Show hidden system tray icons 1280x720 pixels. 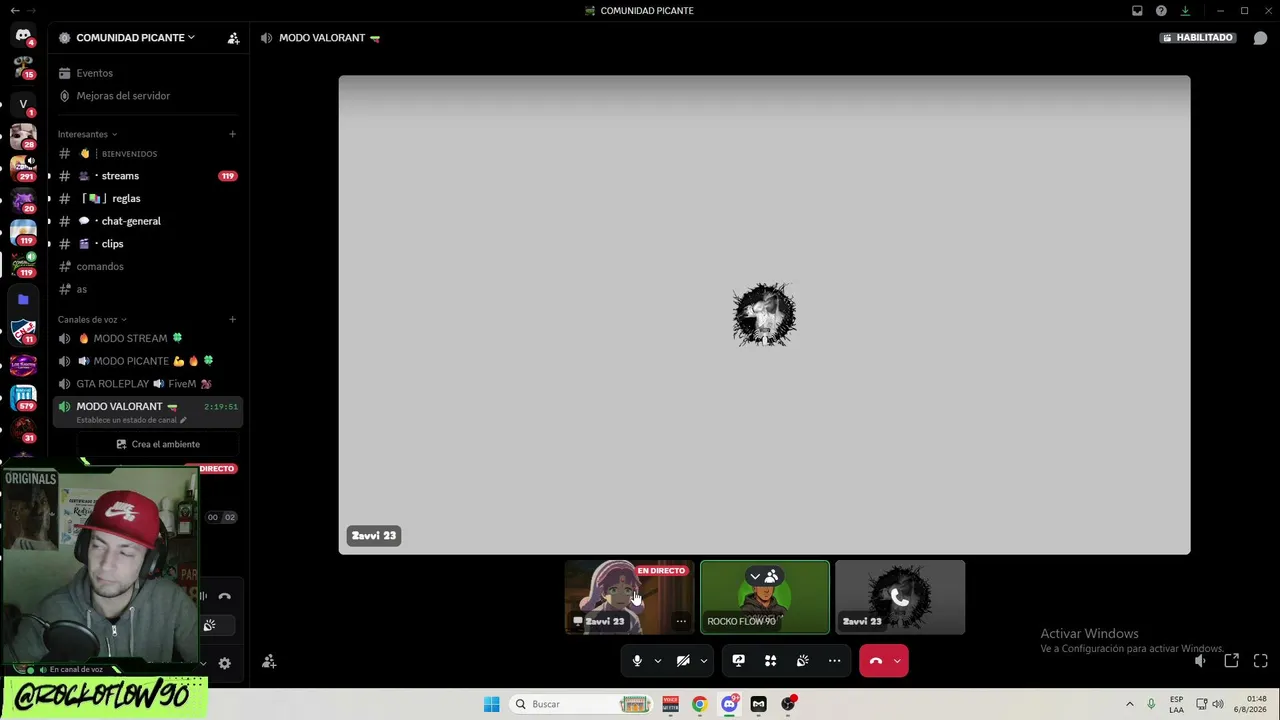pos(1130,704)
